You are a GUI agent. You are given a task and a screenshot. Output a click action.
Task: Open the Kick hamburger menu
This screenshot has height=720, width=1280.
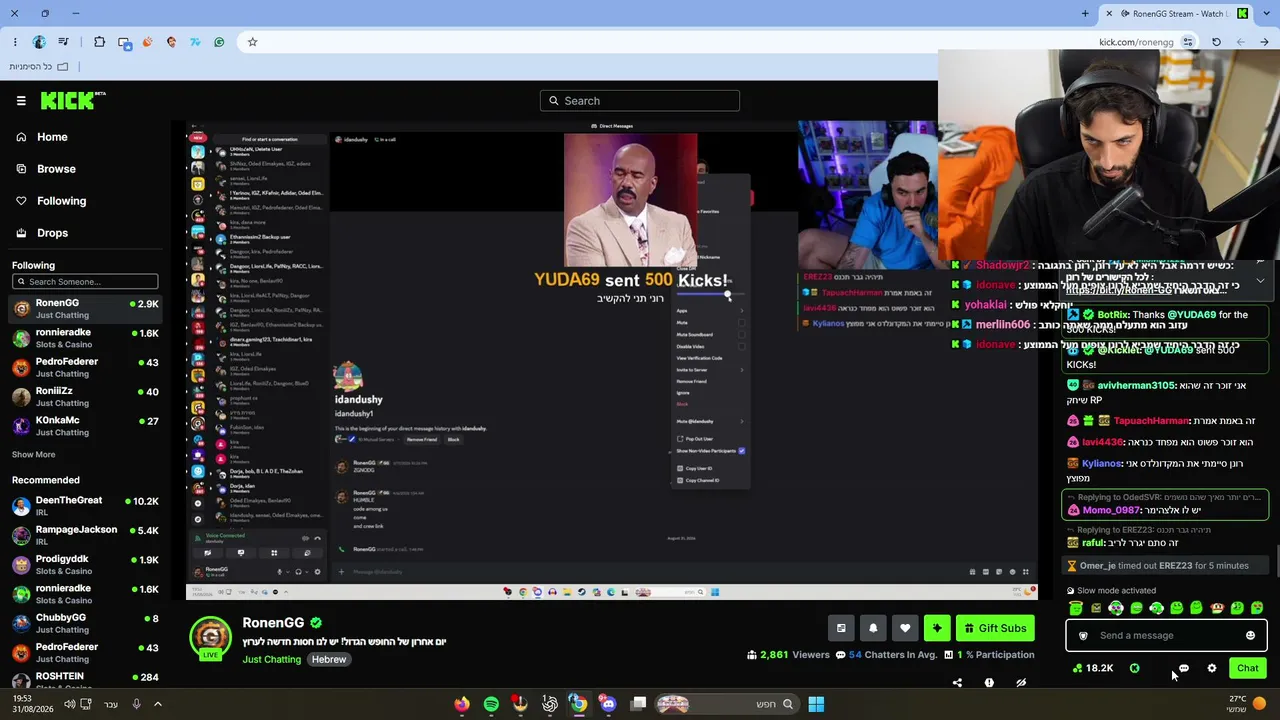point(21,100)
